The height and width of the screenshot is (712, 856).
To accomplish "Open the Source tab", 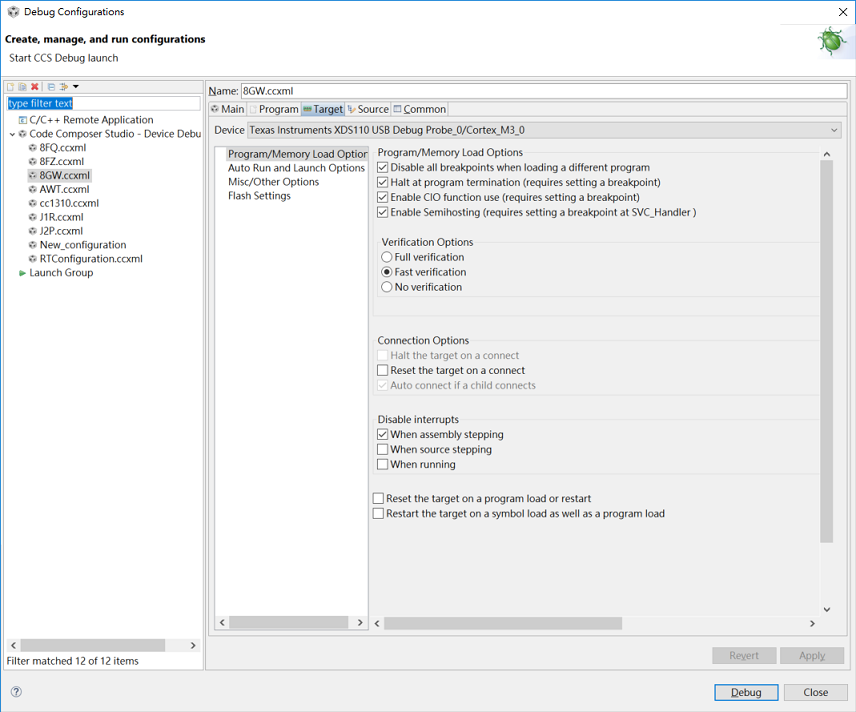I will (x=368, y=109).
